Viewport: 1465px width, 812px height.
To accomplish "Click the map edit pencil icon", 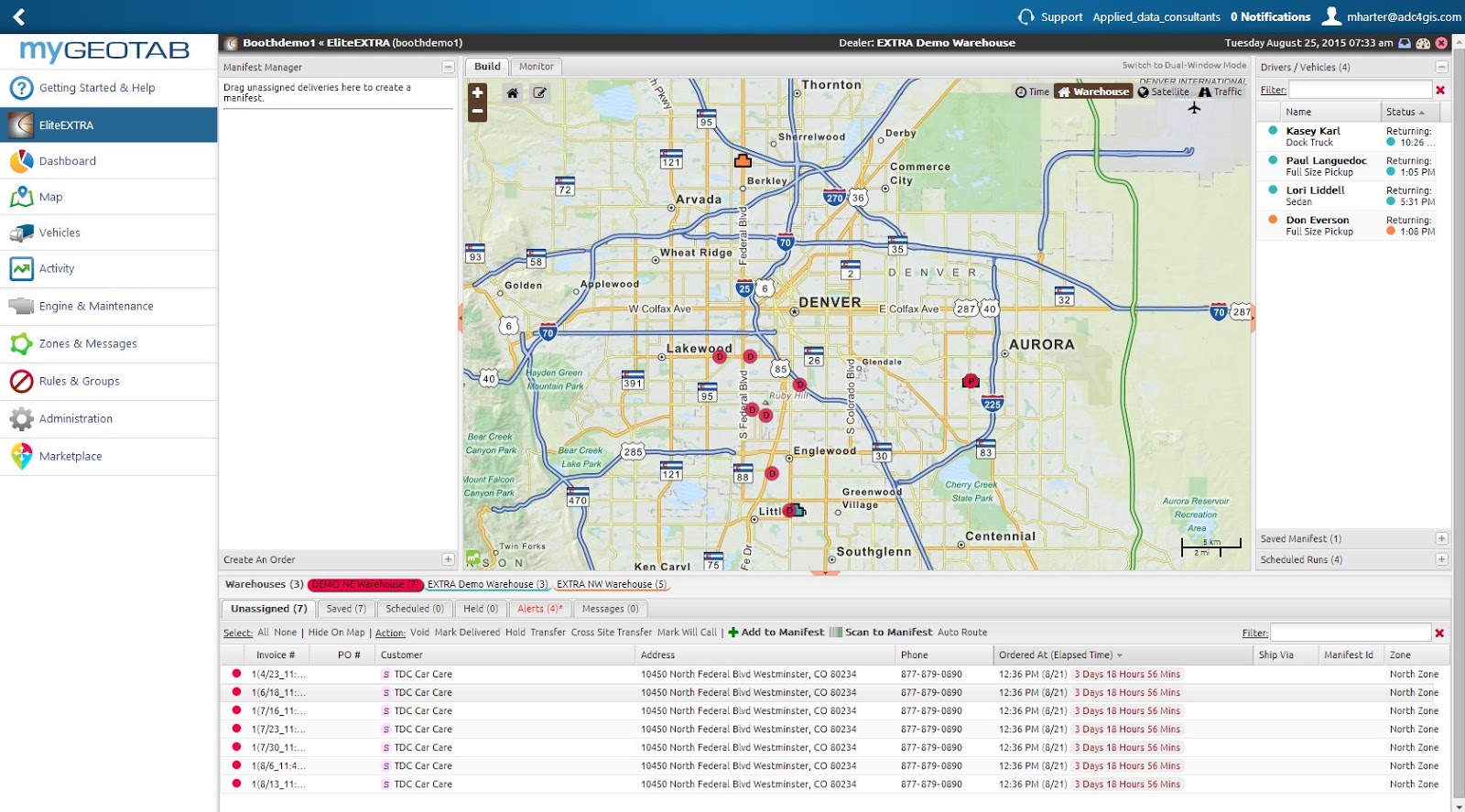I will point(540,92).
